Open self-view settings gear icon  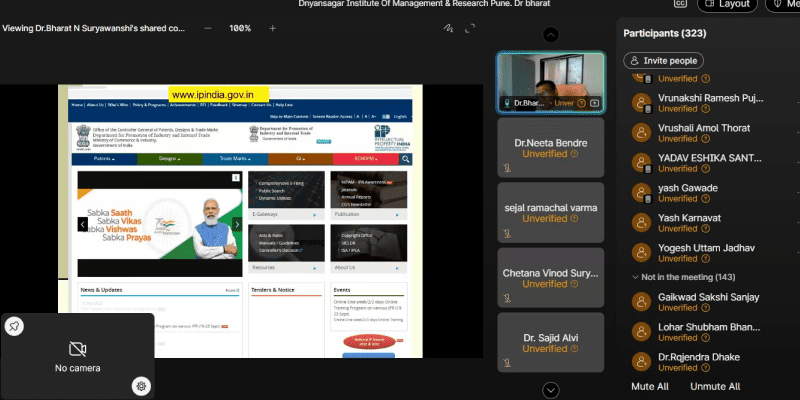141,386
